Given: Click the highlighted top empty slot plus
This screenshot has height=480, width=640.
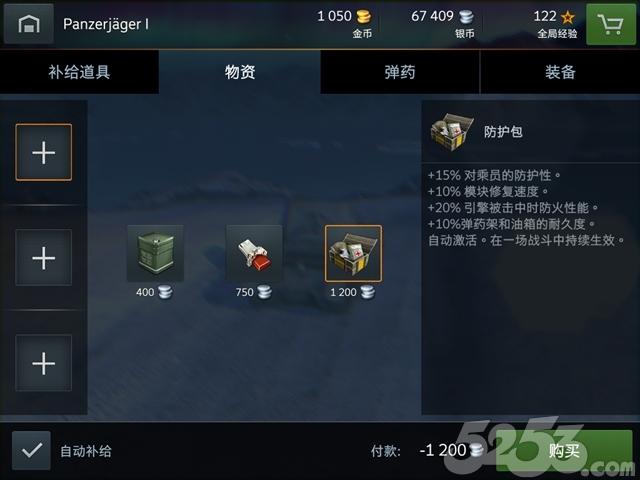Looking at the screenshot, I should [44, 152].
